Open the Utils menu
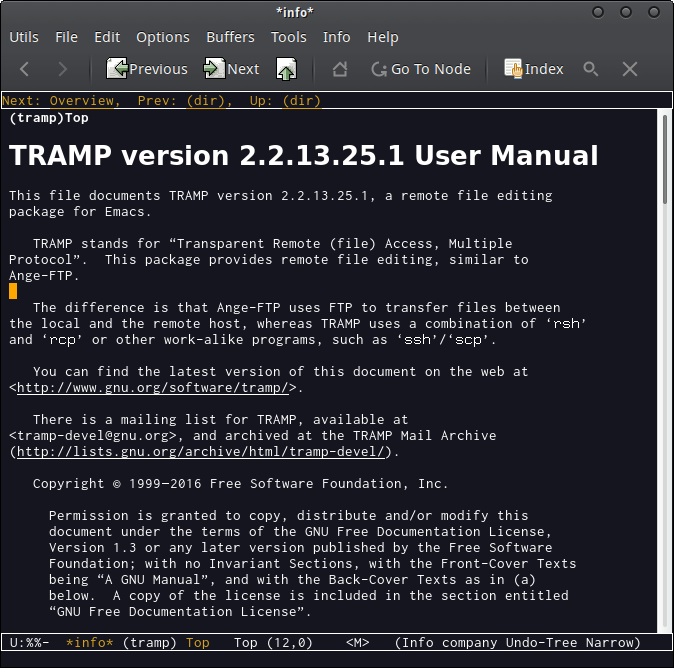Image resolution: width=674 pixels, height=668 pixels. [x=24, y=37]
